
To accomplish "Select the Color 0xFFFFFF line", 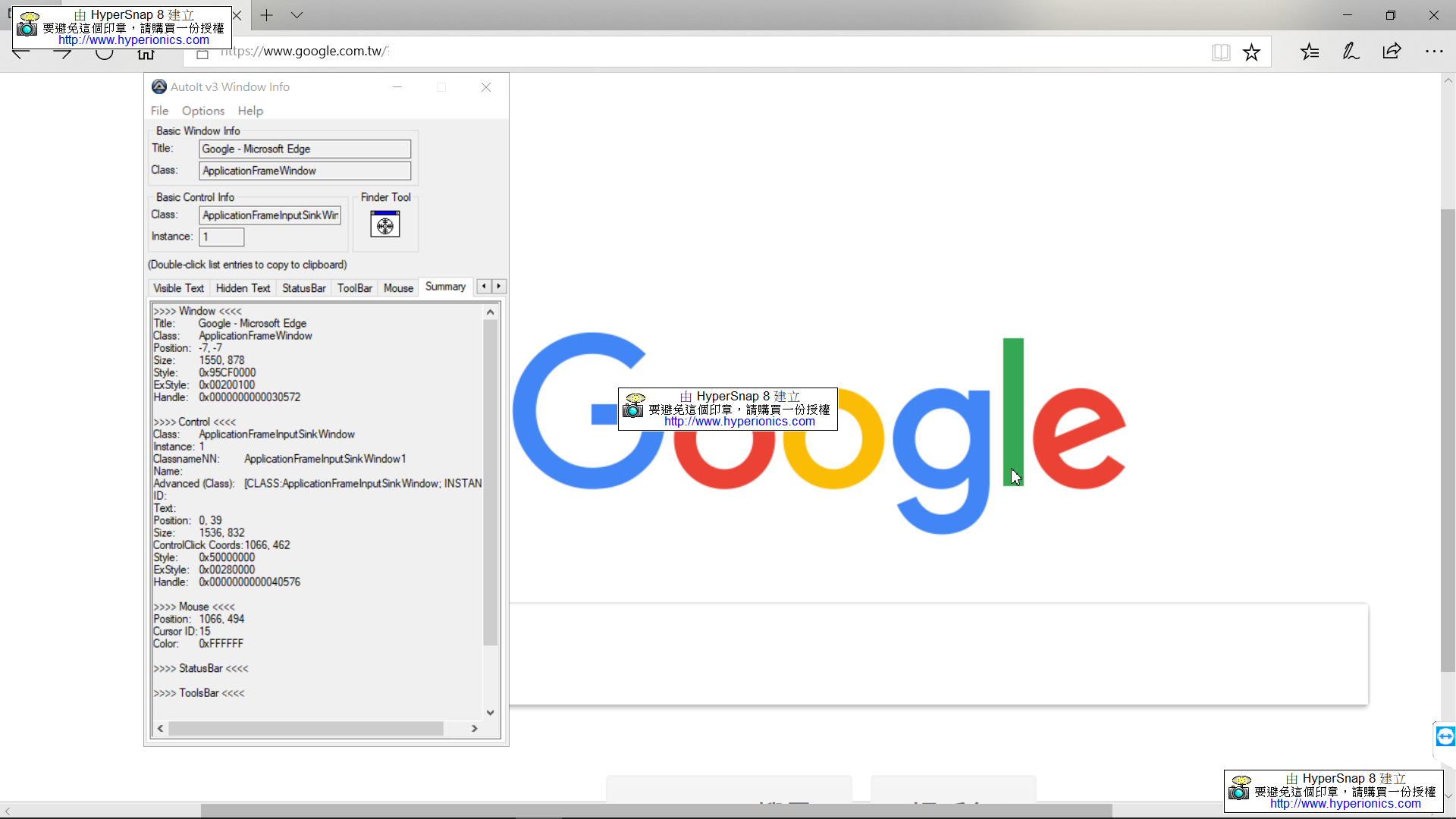I will [198, 644].
